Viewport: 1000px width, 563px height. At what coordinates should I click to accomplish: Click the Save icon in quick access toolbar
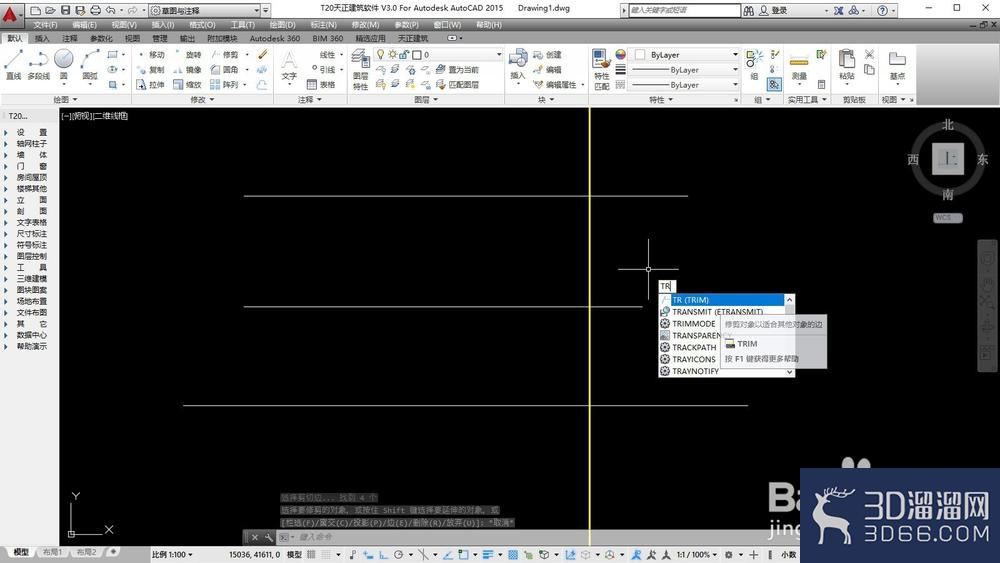coord(66,10)
